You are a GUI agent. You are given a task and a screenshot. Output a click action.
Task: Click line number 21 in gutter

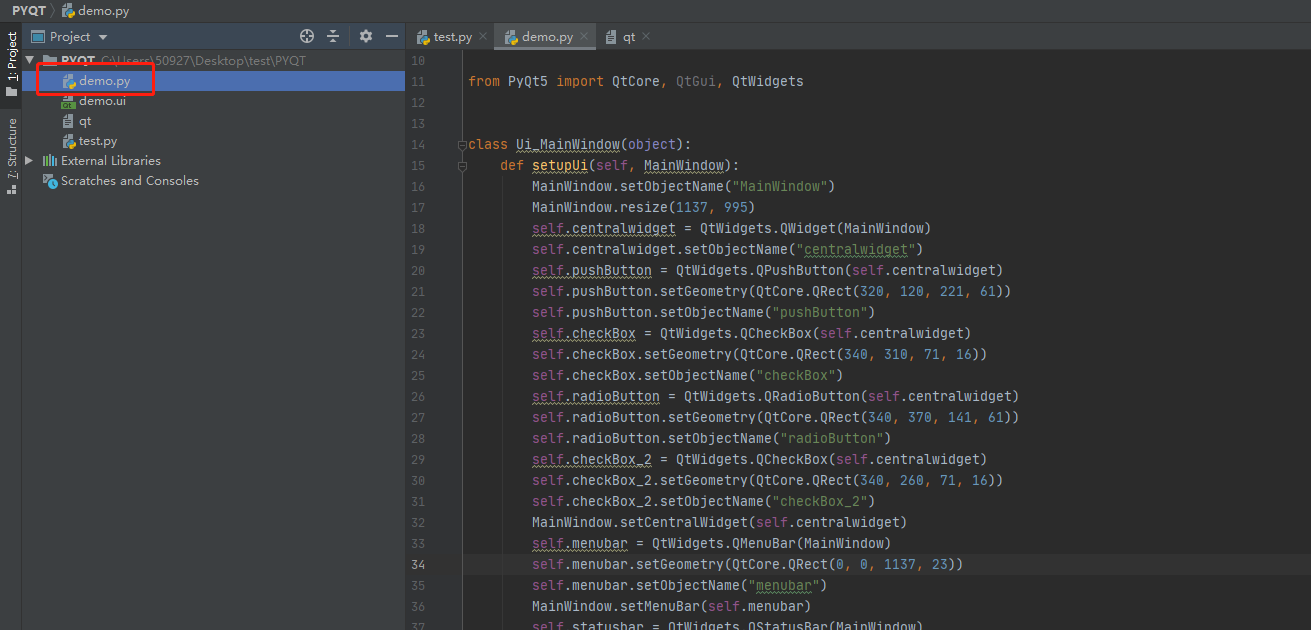point(418,291)
